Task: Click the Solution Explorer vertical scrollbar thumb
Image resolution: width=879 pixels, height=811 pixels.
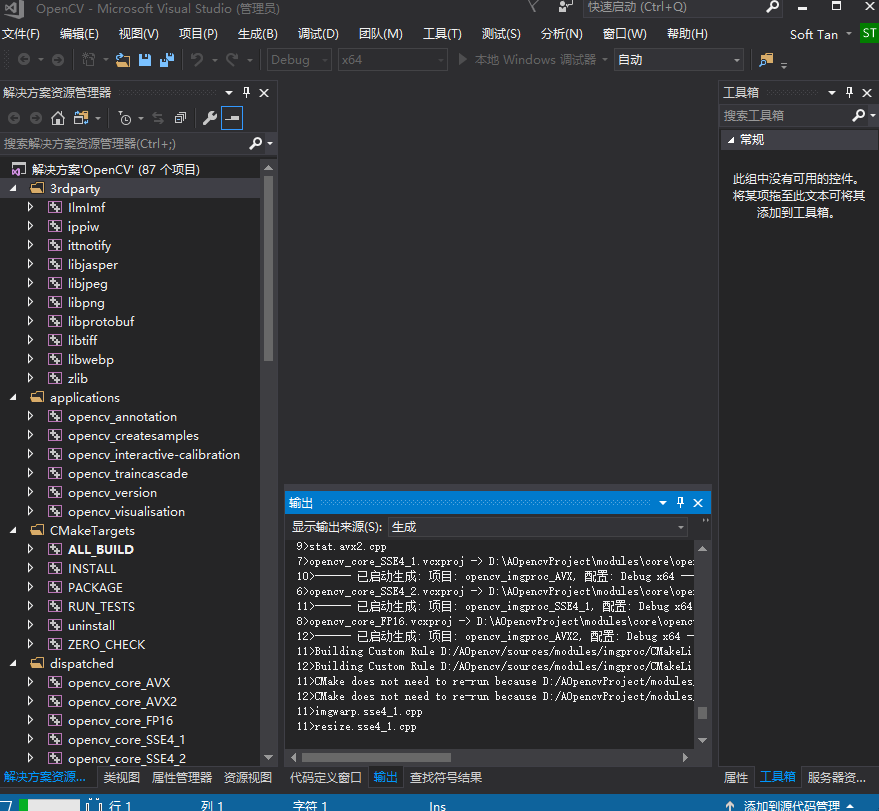Action: (269, 268)
